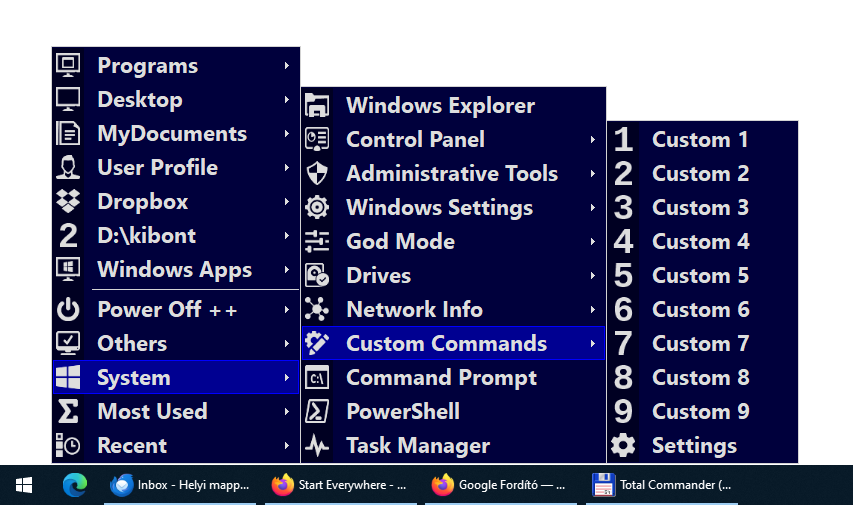Click the Settings gear icon in submenu
The image size is (853, 505).
623,446
